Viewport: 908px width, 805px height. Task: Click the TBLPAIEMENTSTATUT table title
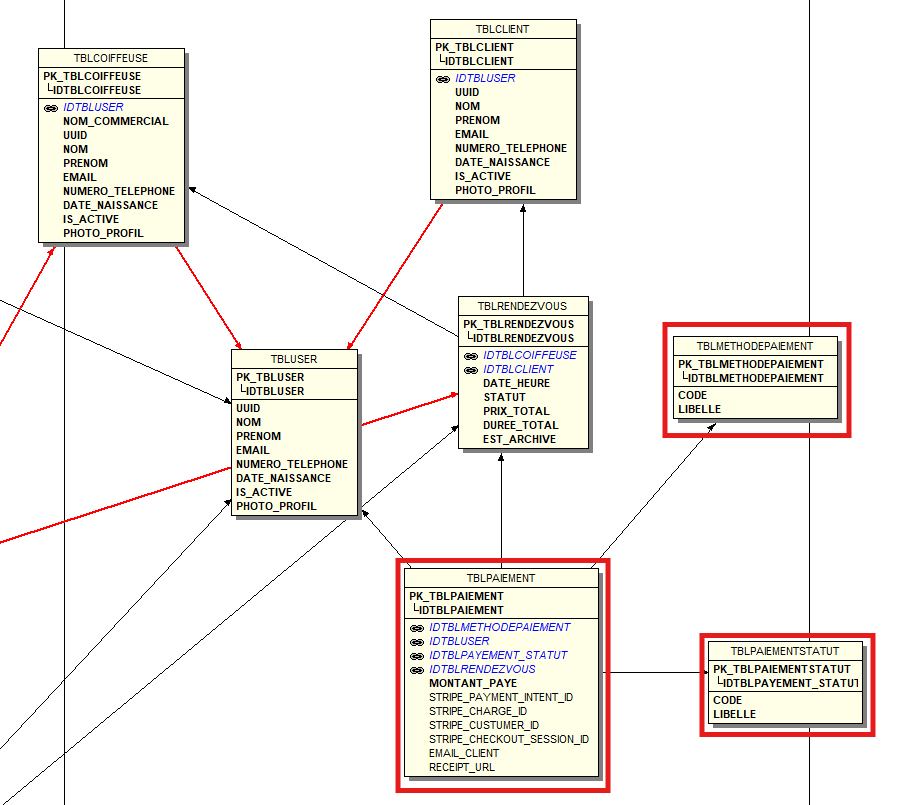784,651
